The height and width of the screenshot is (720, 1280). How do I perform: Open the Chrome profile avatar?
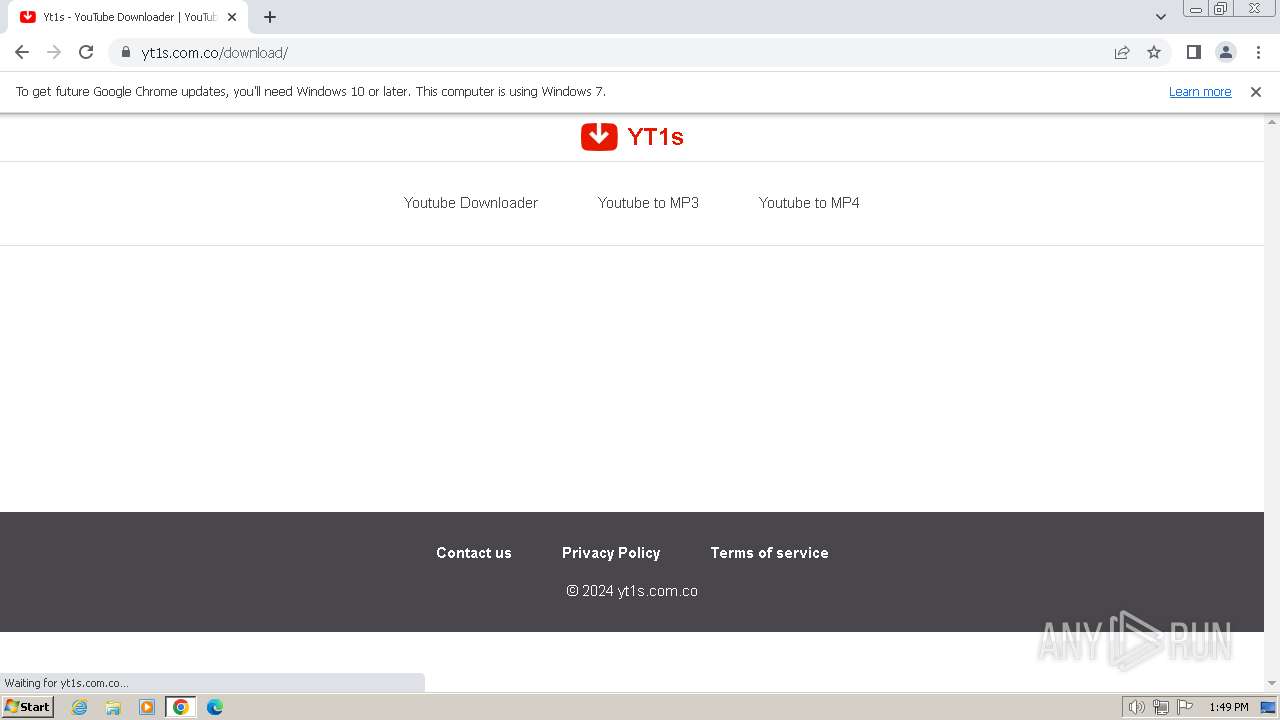[1225, 52]
